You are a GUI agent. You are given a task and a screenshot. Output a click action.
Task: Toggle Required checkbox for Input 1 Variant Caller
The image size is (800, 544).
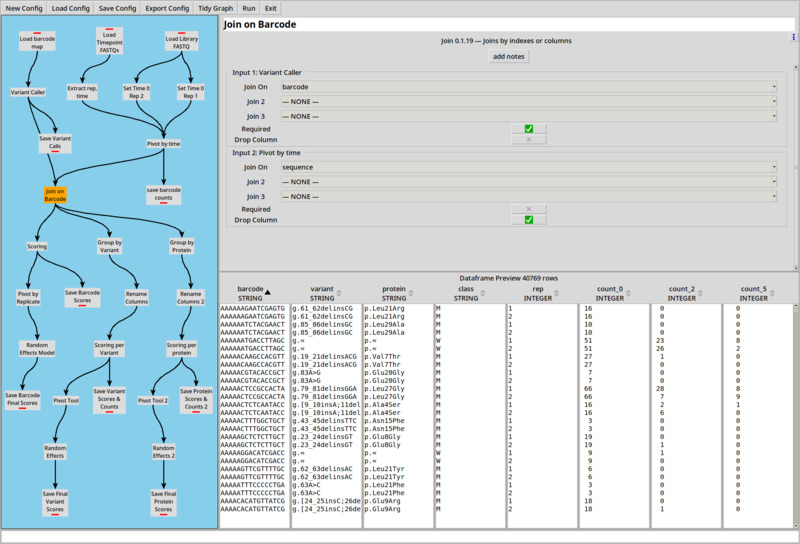(529, 129)
